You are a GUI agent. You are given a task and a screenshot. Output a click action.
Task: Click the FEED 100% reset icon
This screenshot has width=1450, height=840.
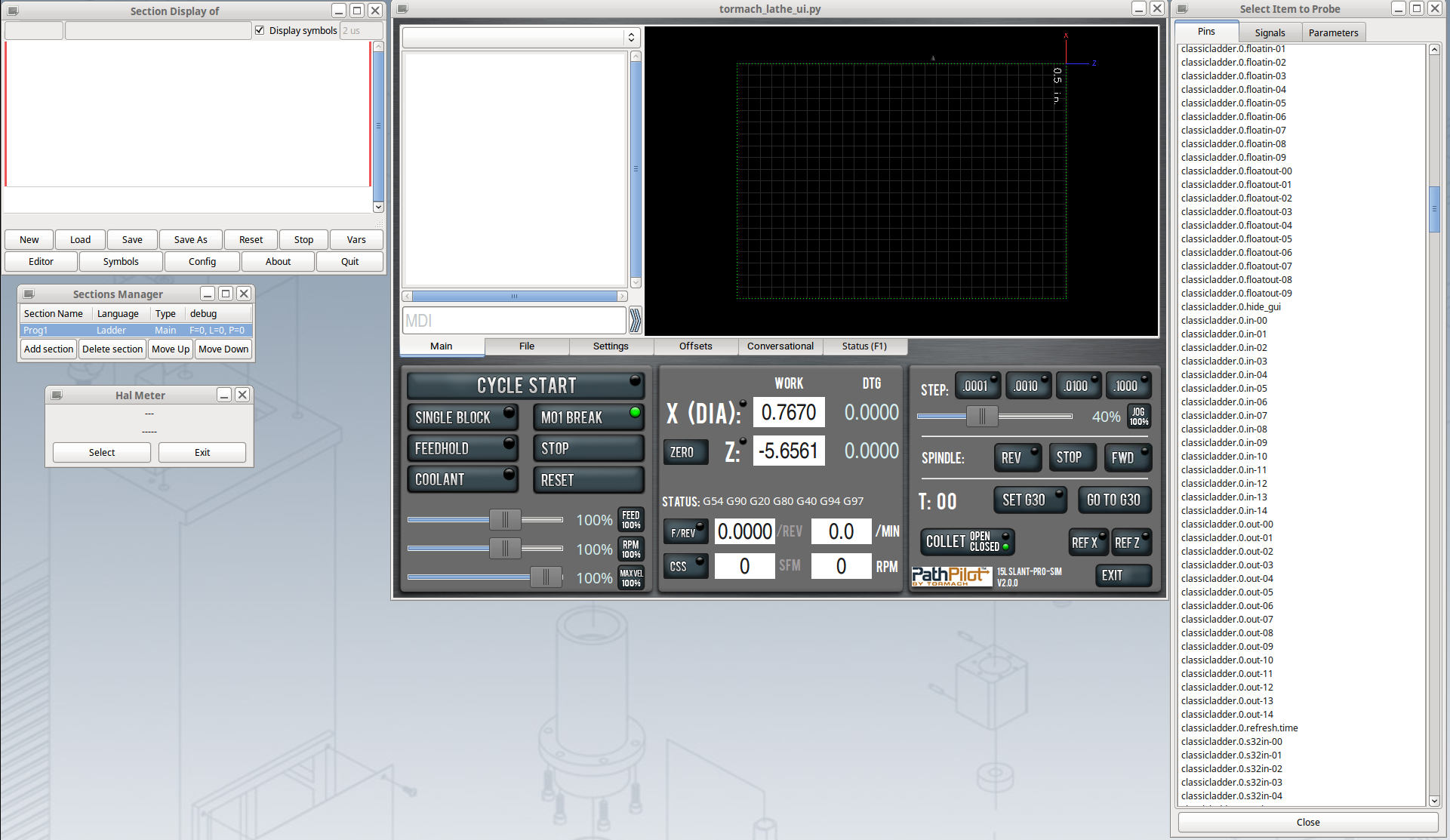click(631, 520)
